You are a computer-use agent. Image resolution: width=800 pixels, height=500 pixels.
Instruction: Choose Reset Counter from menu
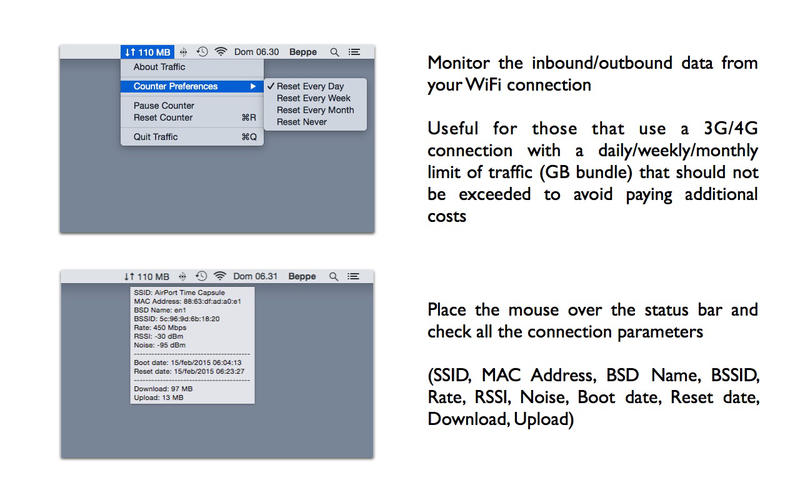click(192, 117)
